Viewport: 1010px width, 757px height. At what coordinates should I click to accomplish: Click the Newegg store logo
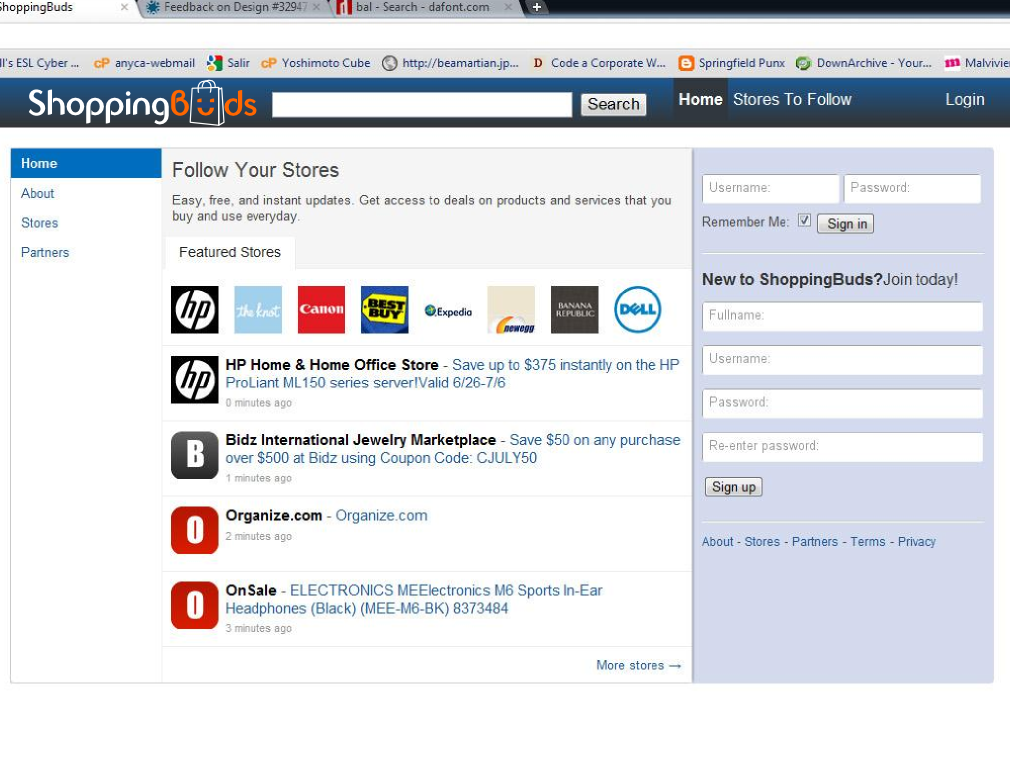pyautogui.click(x=511, y=310)
